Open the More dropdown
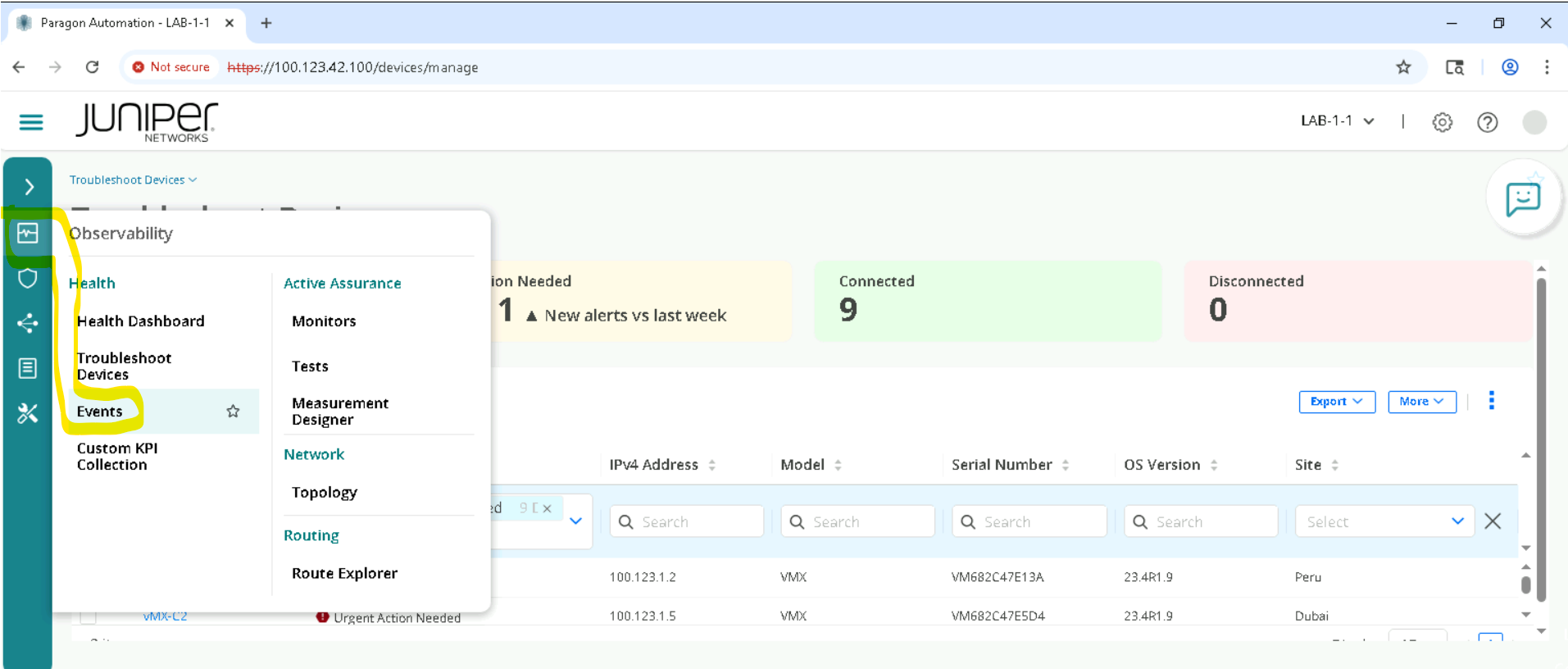 click(1421, 402)
